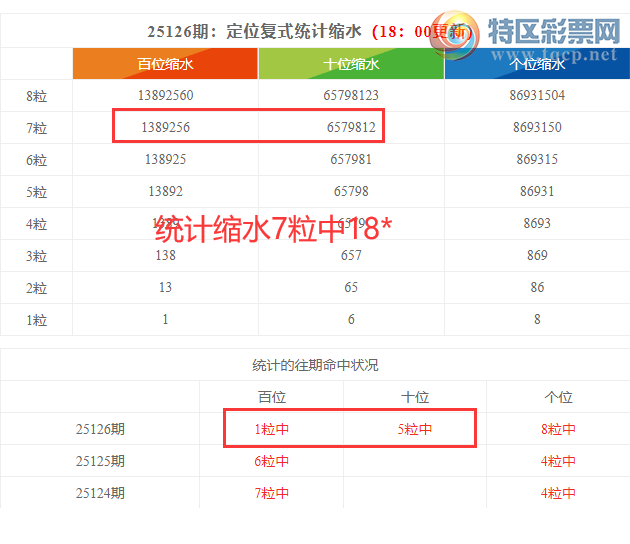Click cell value 13892560
This screenshot has height=544, width=630.
(x=166, y=95)
